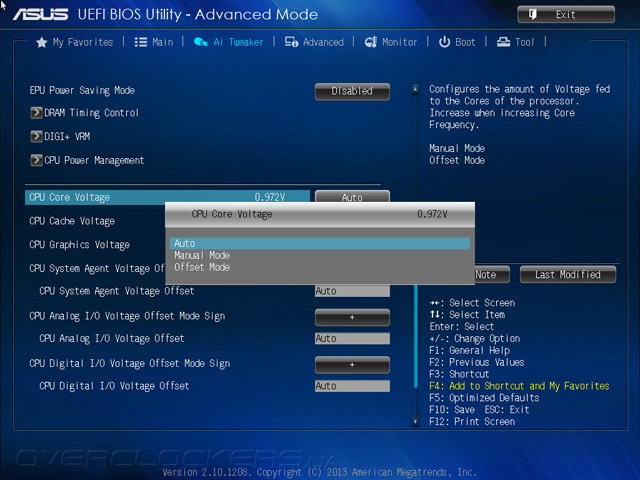Click F4 Add to Shortcut and My Favorites text

coord(519,386)
